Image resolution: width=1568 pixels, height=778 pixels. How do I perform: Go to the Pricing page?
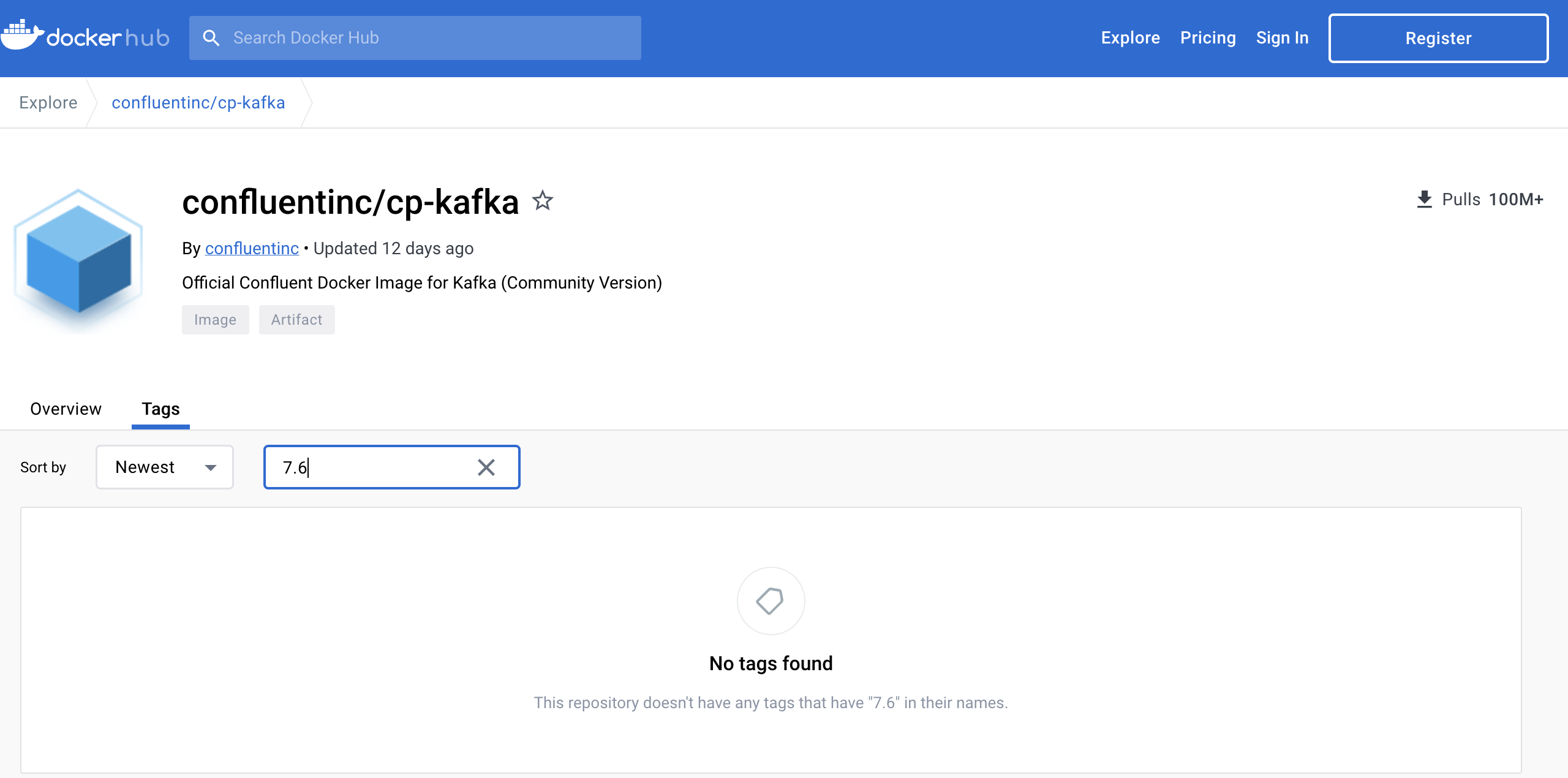1208,38
